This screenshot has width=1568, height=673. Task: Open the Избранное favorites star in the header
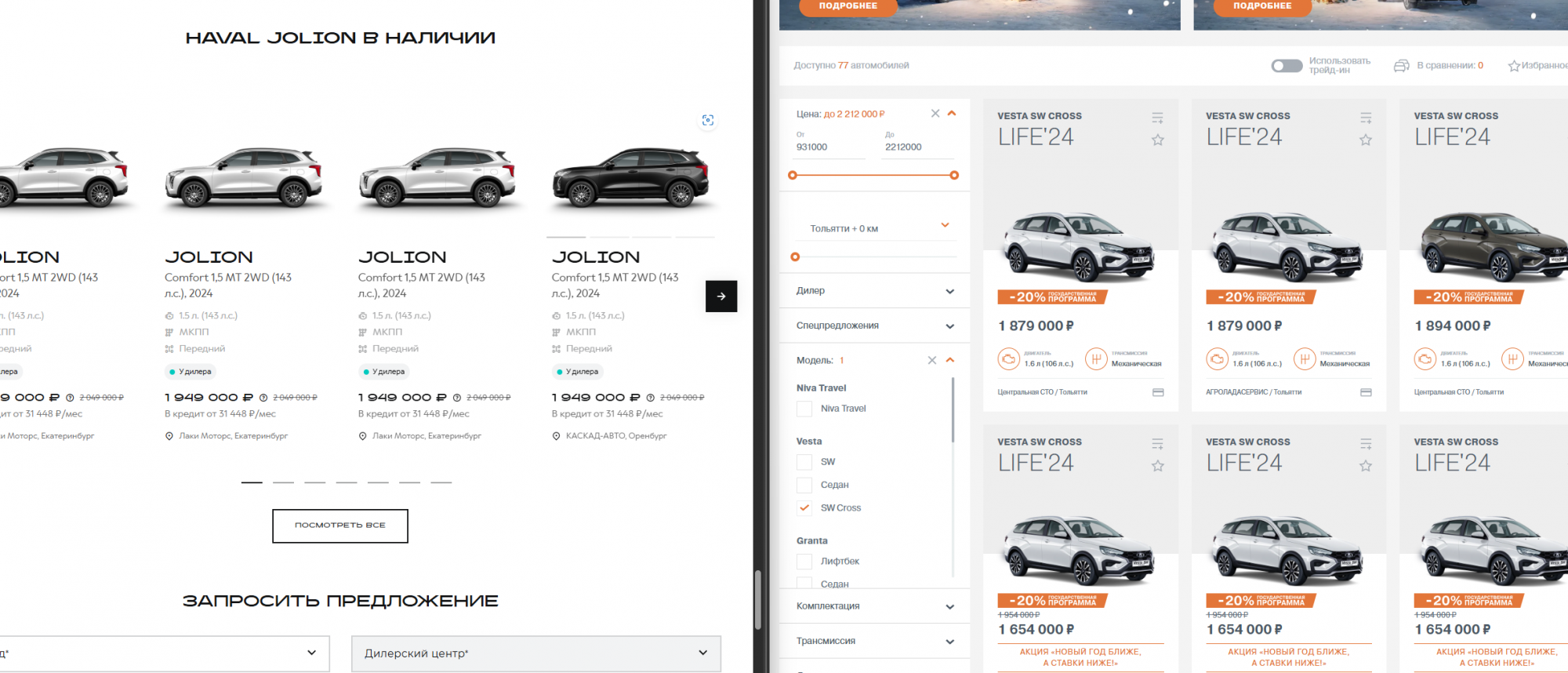1514,66
